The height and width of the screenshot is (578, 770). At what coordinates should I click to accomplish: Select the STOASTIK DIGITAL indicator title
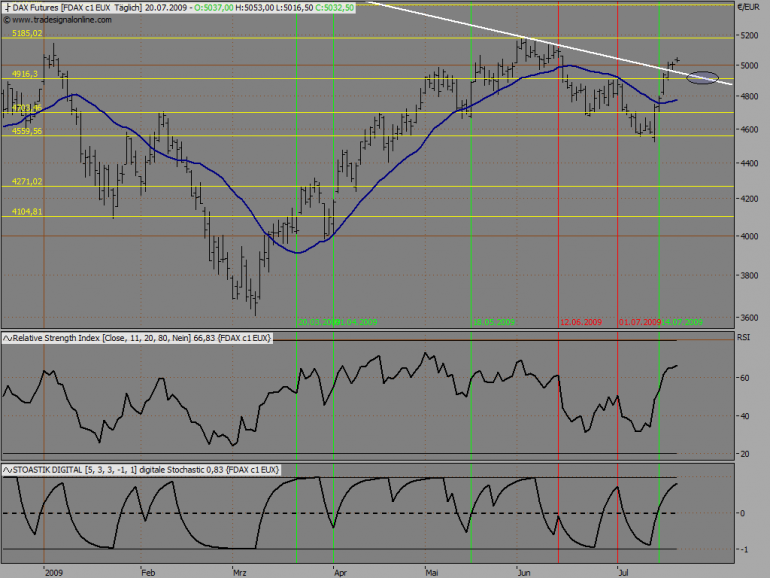[x=146, y=470]
